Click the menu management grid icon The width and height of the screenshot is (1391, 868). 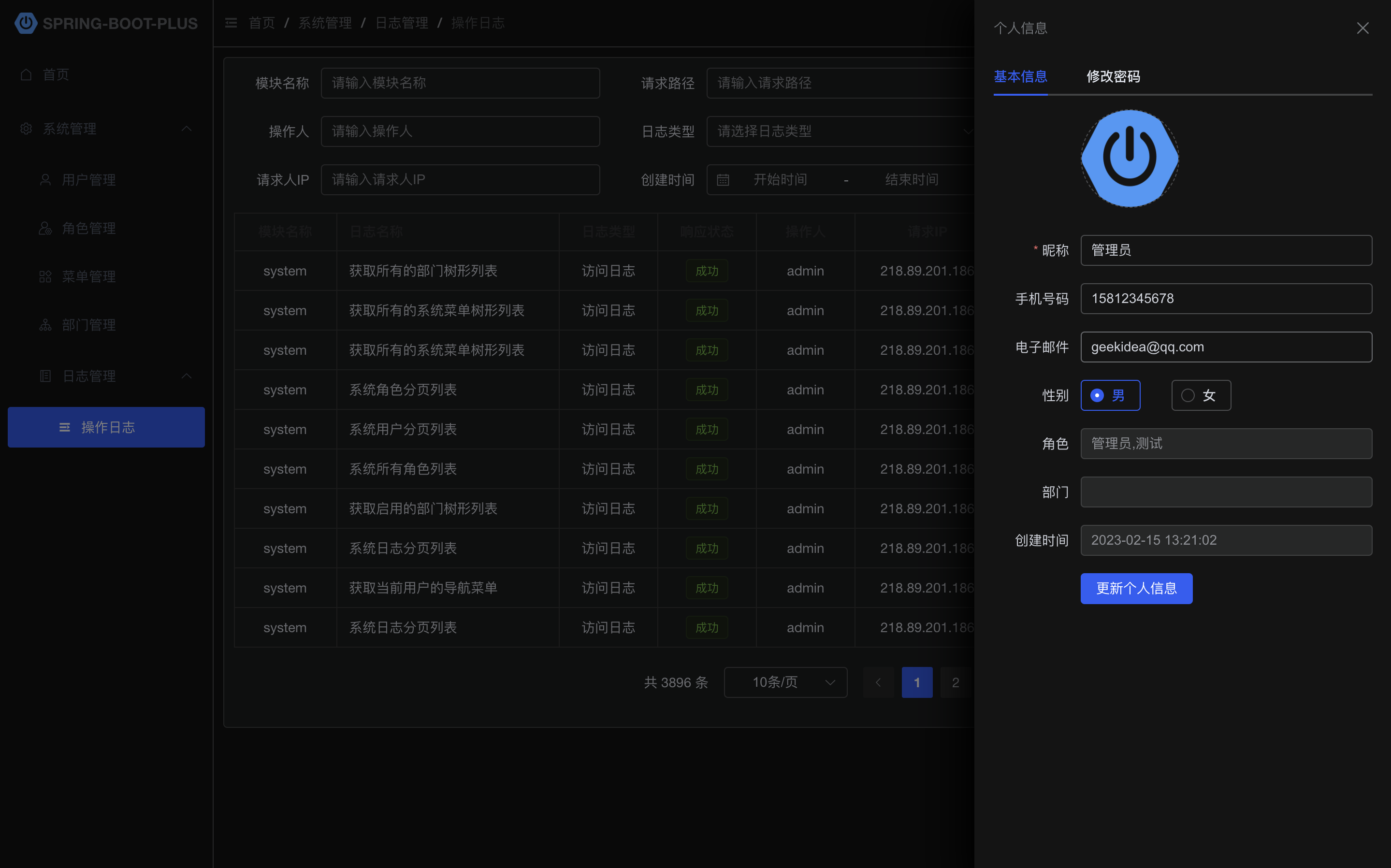pyautogui.click(x=45, y=277)
